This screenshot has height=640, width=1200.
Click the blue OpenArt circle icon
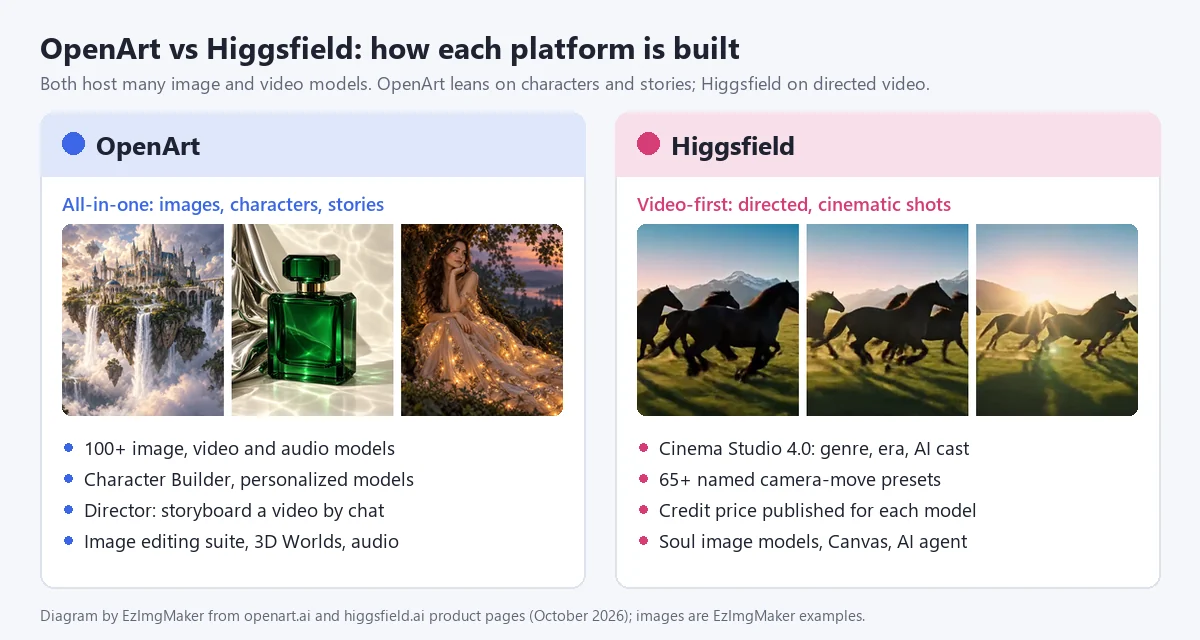(73, 144)
